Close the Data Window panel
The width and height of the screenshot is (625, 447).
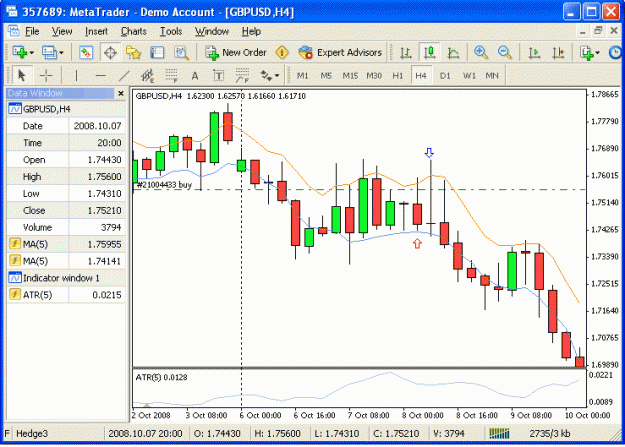(x=121, y=93)
